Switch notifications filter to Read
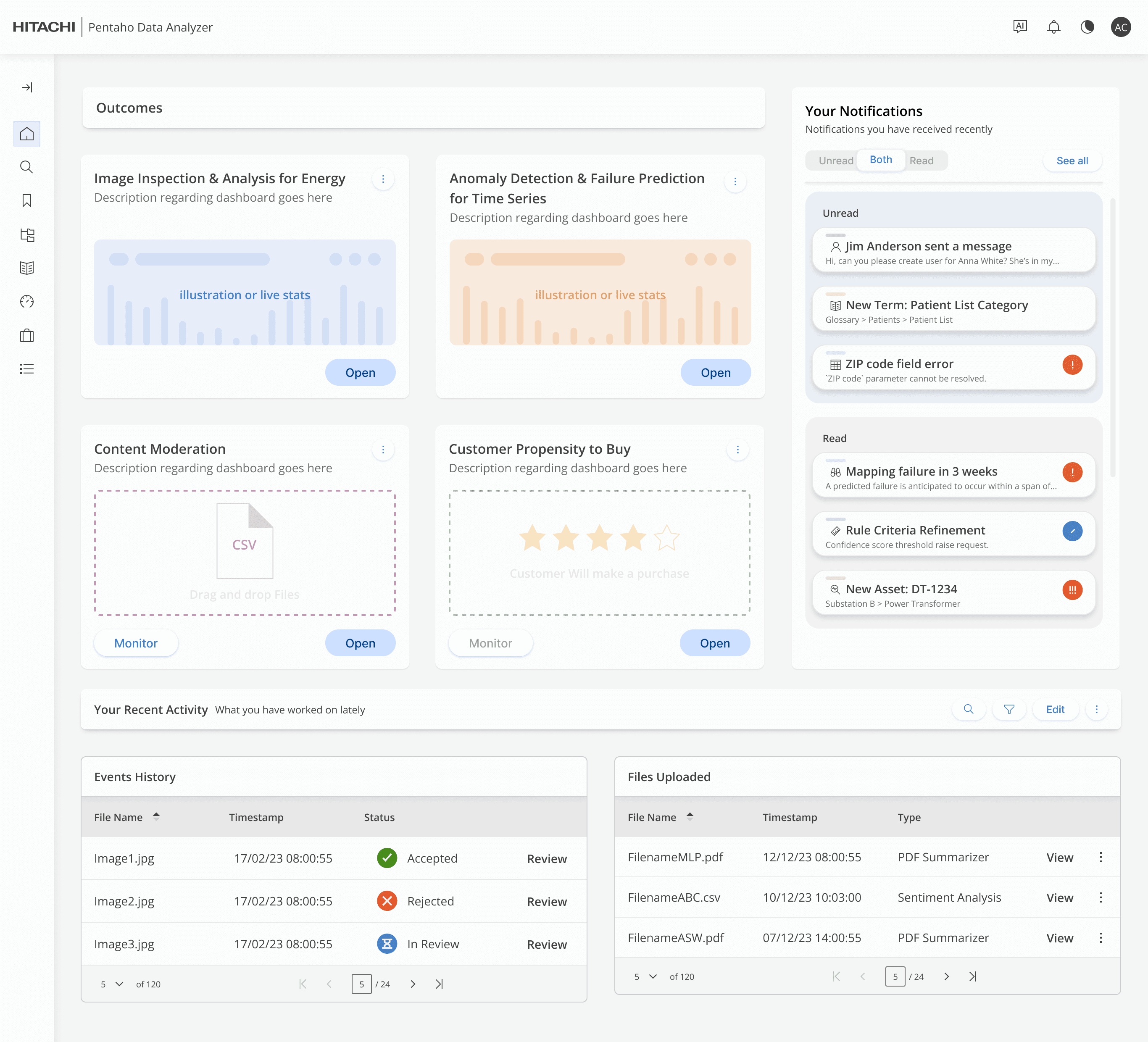The height and width of the screenshot is (1042, 1148). coord(922,161)
